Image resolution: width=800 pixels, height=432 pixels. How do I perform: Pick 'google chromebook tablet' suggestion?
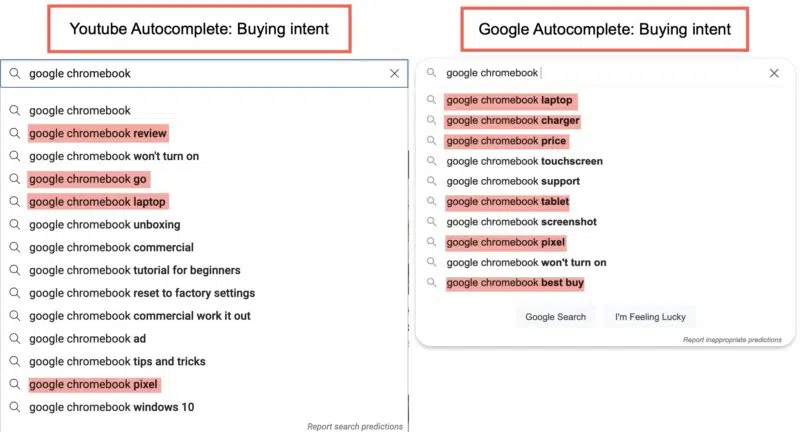pos(507,202)
